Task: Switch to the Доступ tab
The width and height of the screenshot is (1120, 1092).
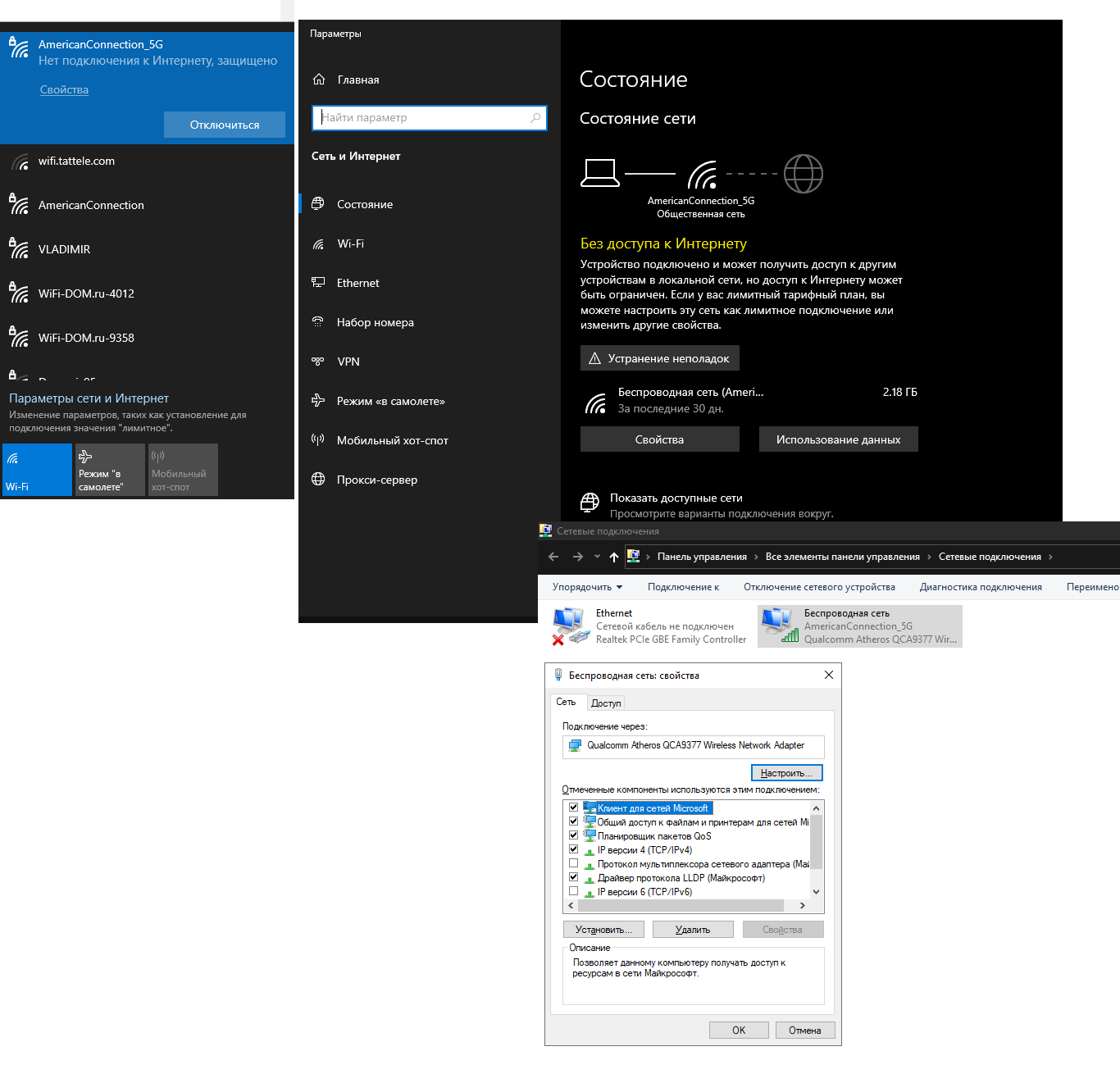Action: coord(606,703)
